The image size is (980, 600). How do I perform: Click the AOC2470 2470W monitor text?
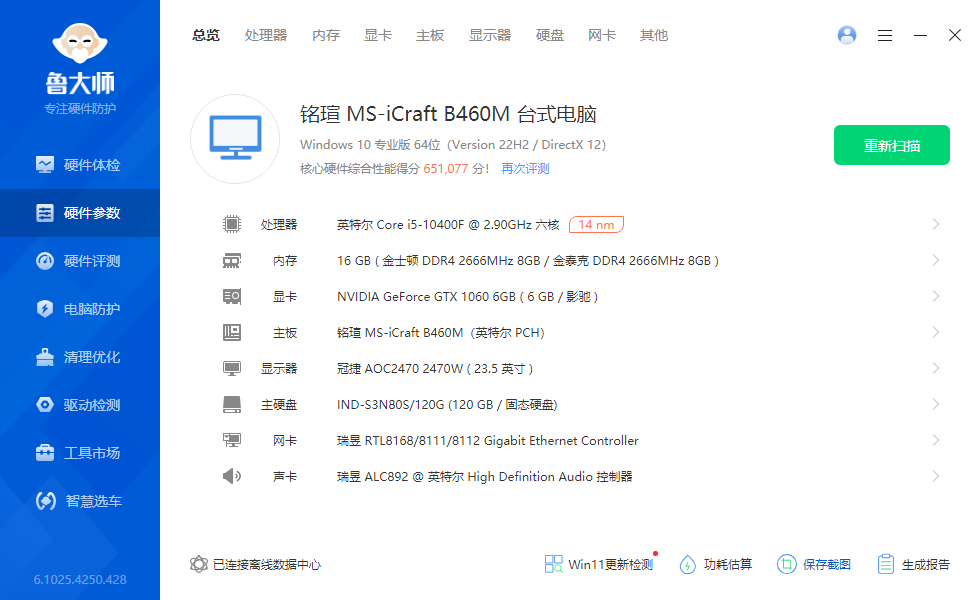[x=435, y=369]
